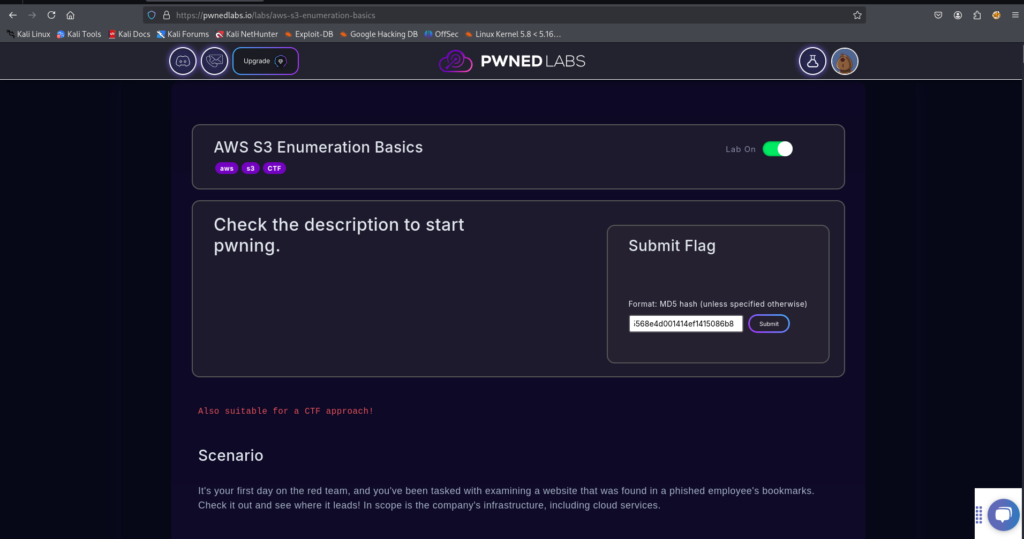Open the OffSec bookmark
Viewport: 1024px width, 539px height.
pos(441,34)
